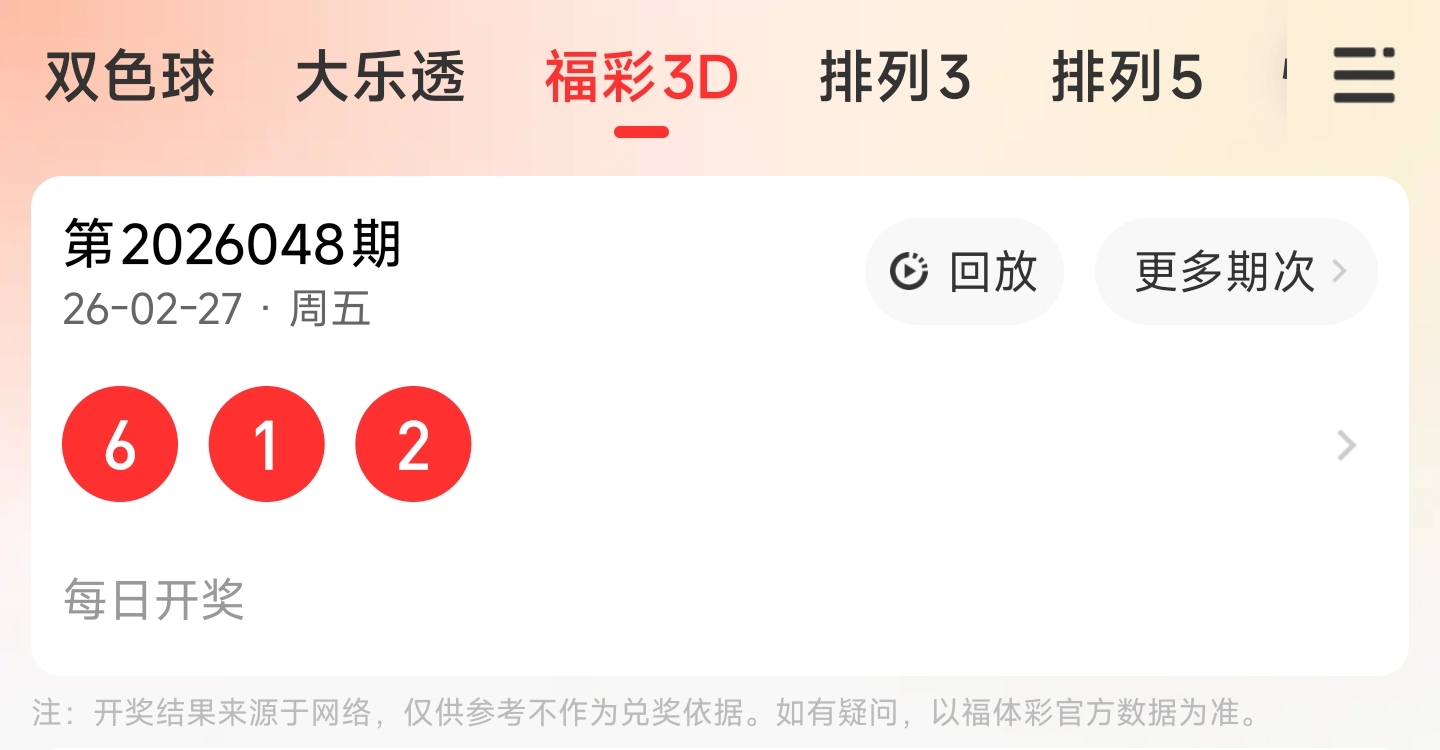Expand draw details via right chevron arrow
The height and width of the screenshot is (750, 1440).
[x=1347, y=445]
